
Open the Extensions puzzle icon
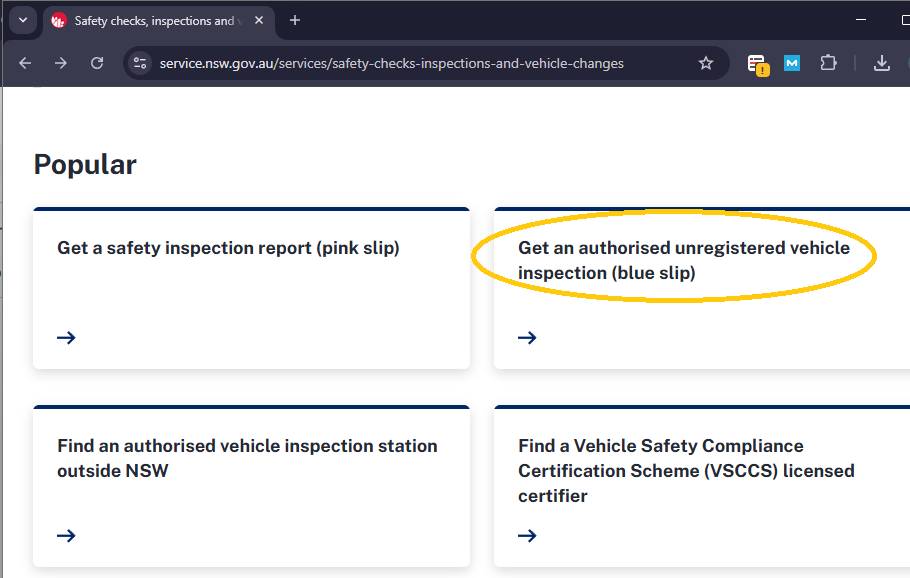point(828,63)
